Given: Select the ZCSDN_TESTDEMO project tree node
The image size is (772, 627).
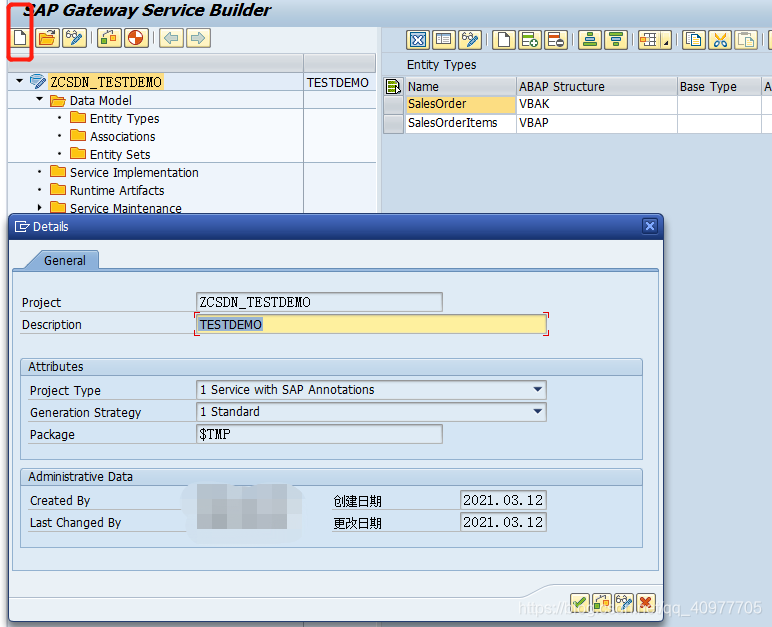Looking at the screenshot, I should click(x=106, y=82).
